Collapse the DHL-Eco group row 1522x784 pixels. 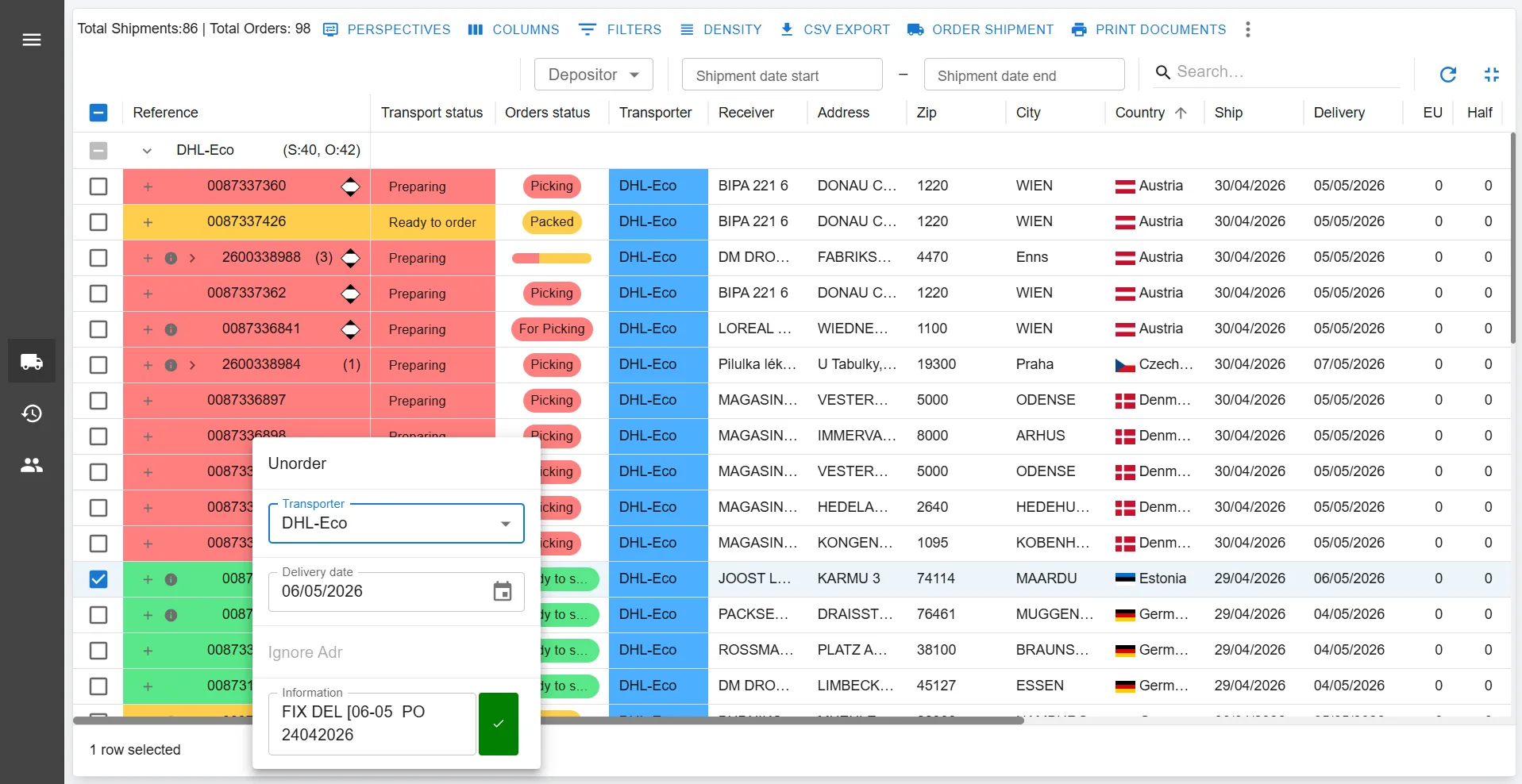pyautogui.click(x=147, y=150)
